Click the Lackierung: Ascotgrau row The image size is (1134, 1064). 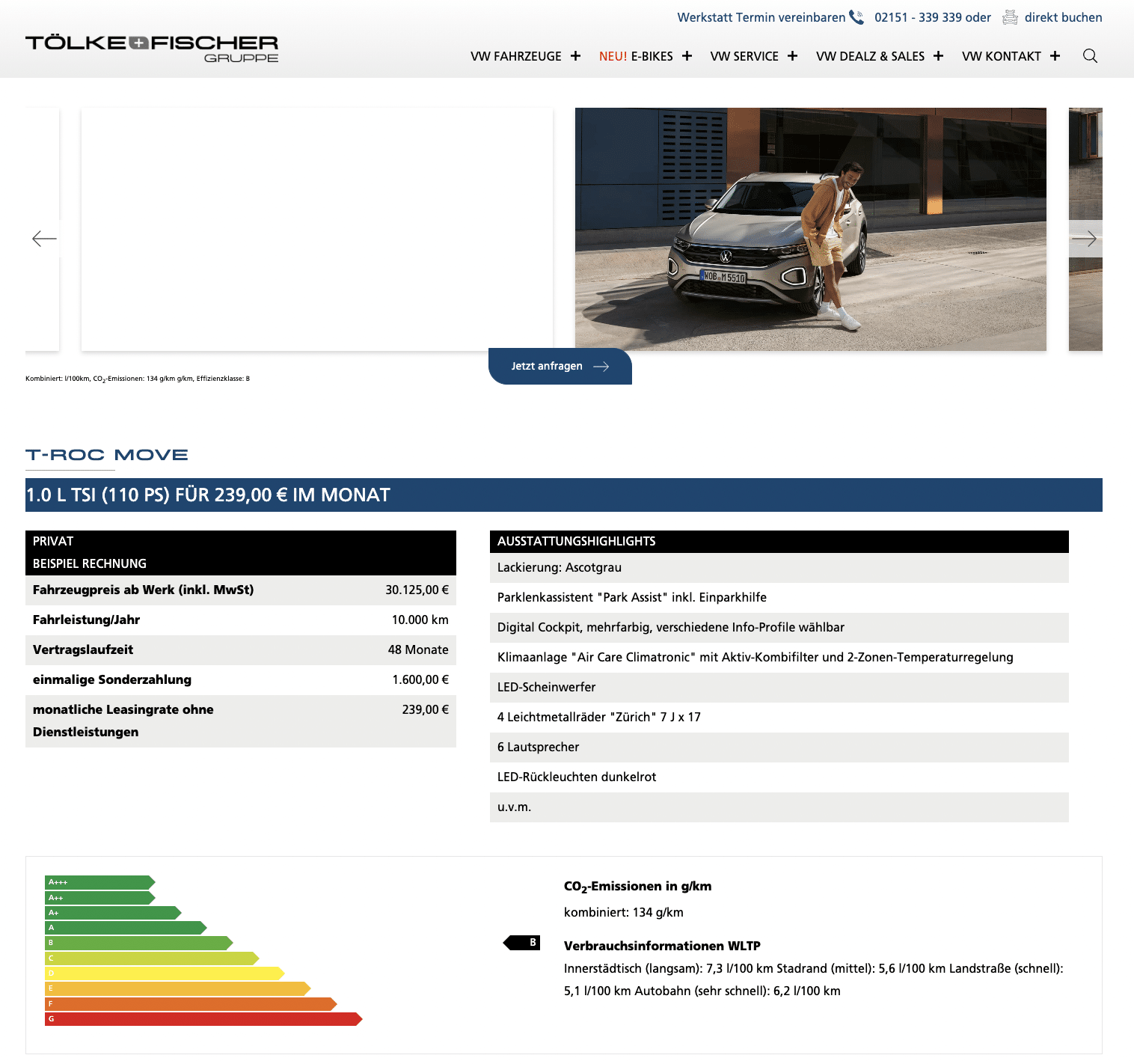pyautogui.click(x=779, y=568)
